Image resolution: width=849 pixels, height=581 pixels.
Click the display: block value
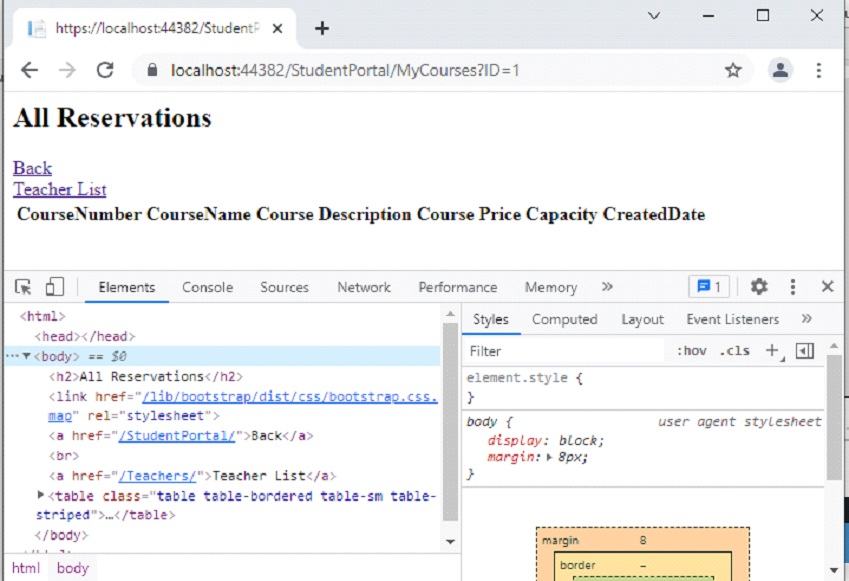[x=581, y=440]
